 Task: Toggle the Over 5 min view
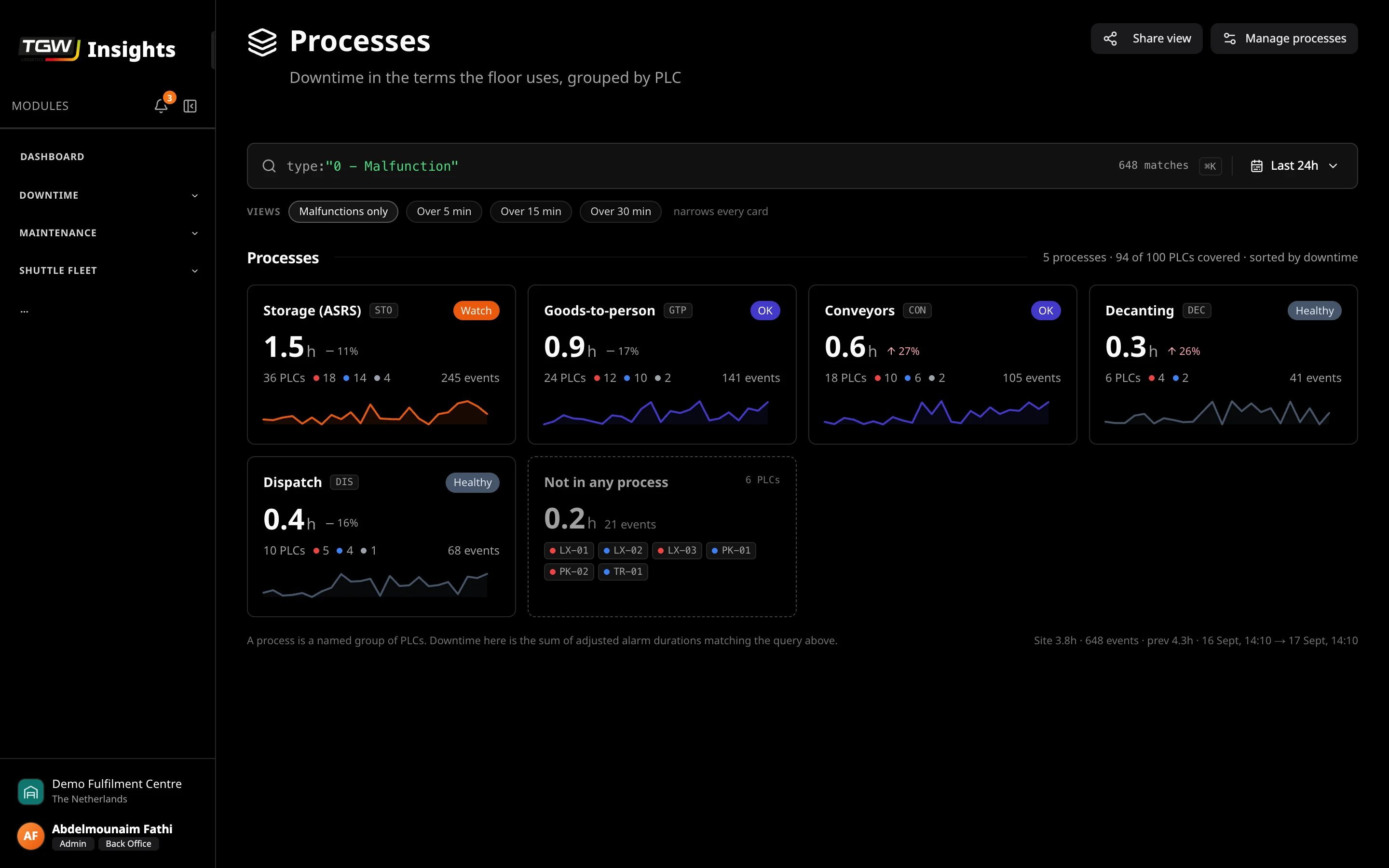(x=444, y=211)
